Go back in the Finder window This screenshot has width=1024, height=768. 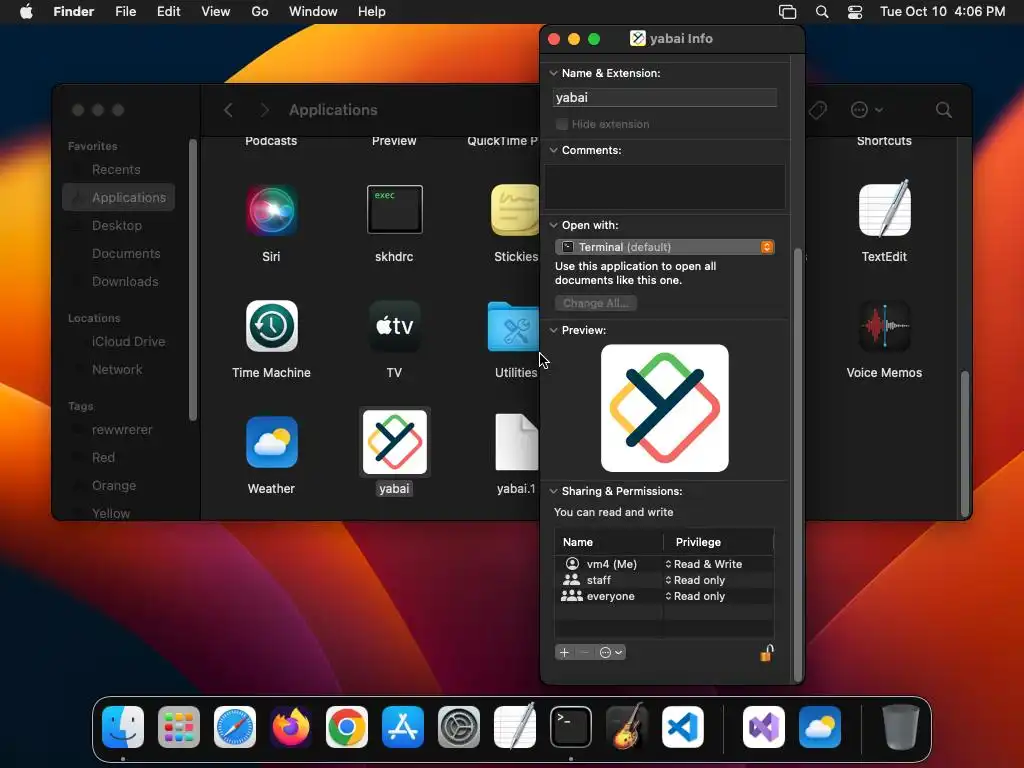(x=229, y=110)
